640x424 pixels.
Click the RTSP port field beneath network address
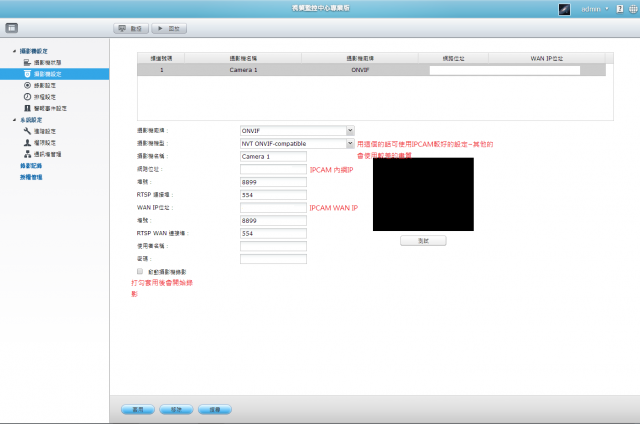273,195
